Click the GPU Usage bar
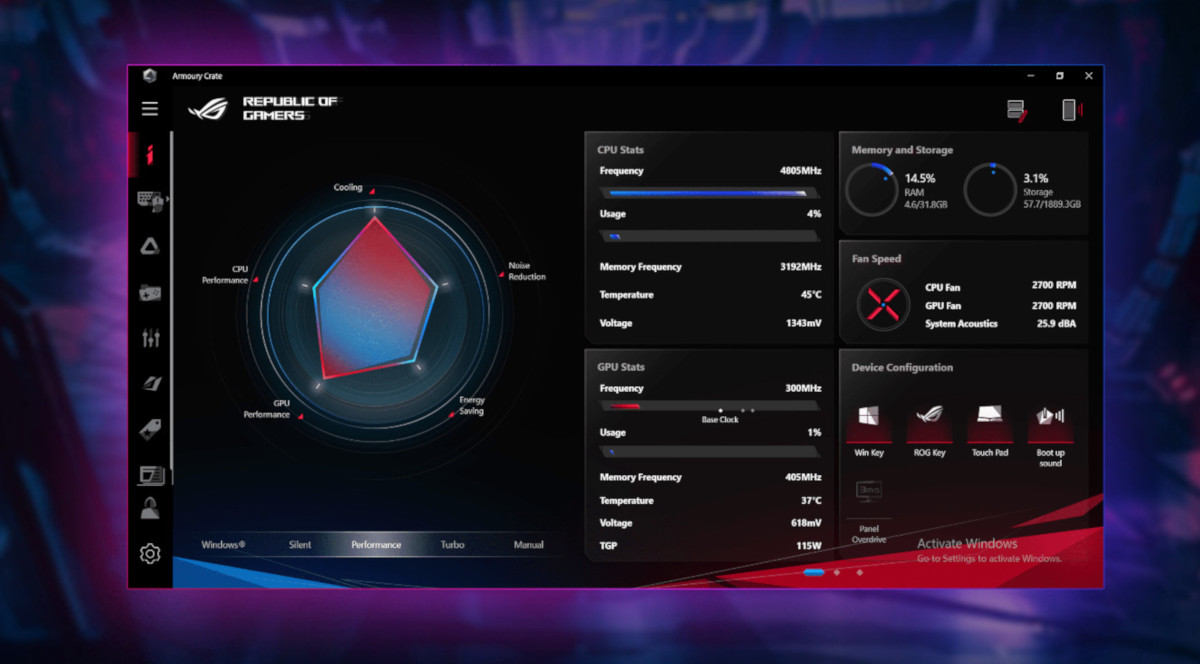This screenshot has width=1200, height=664. point(710,452)
